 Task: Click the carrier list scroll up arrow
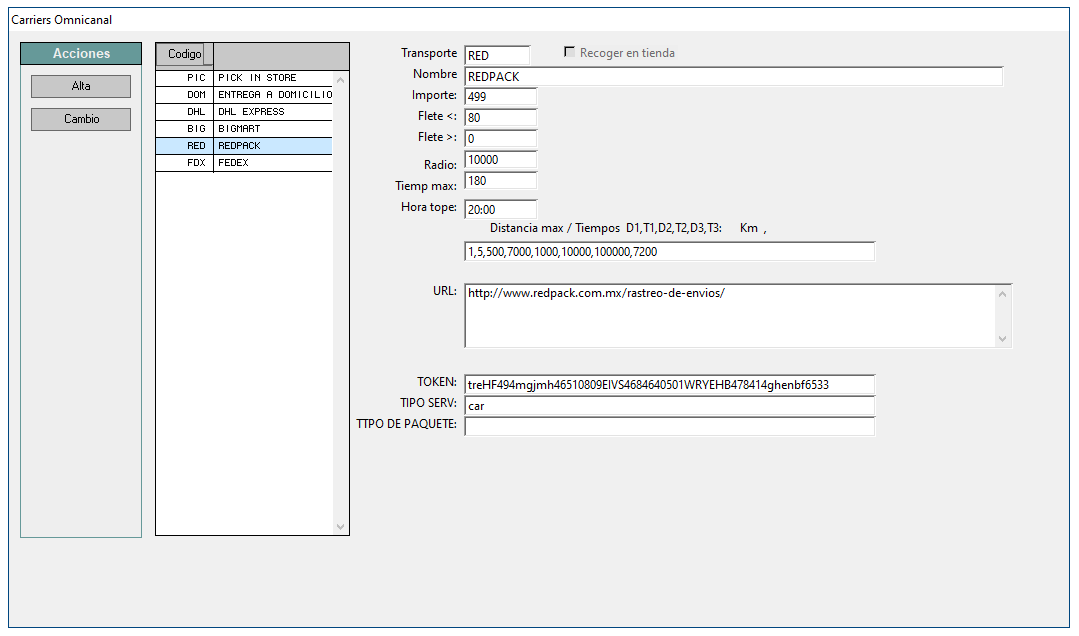341,80
